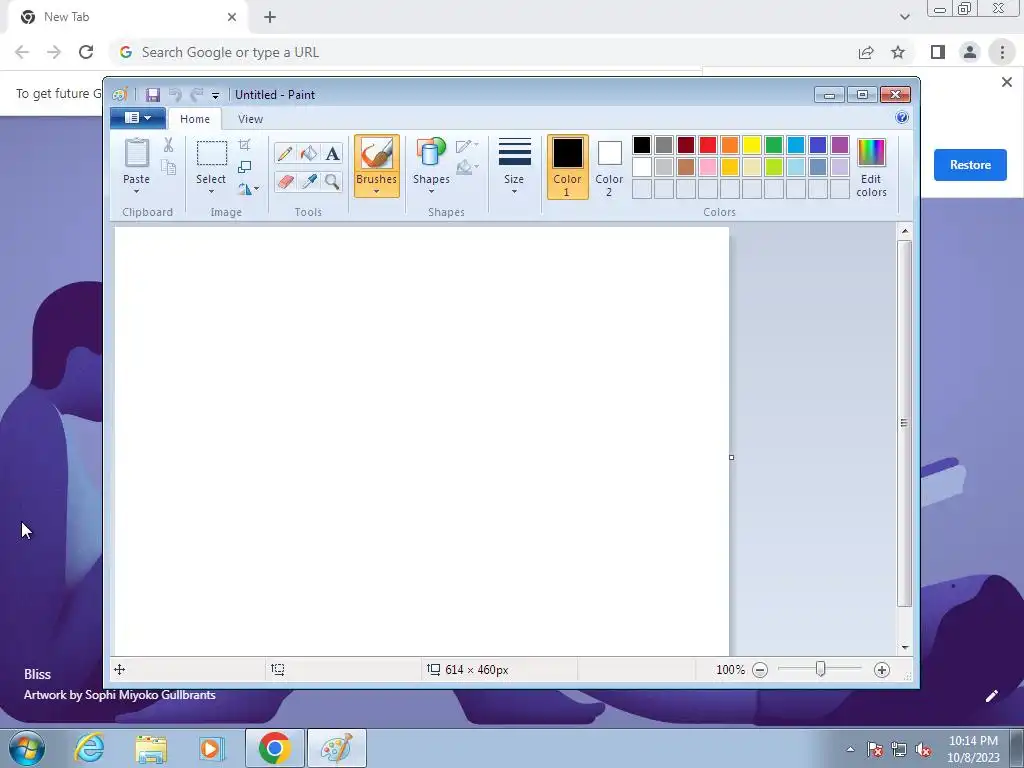Pick the red color swatch
Image resolution: width=1024 pixels, height=768 pixels.
(x=708, y=144)
